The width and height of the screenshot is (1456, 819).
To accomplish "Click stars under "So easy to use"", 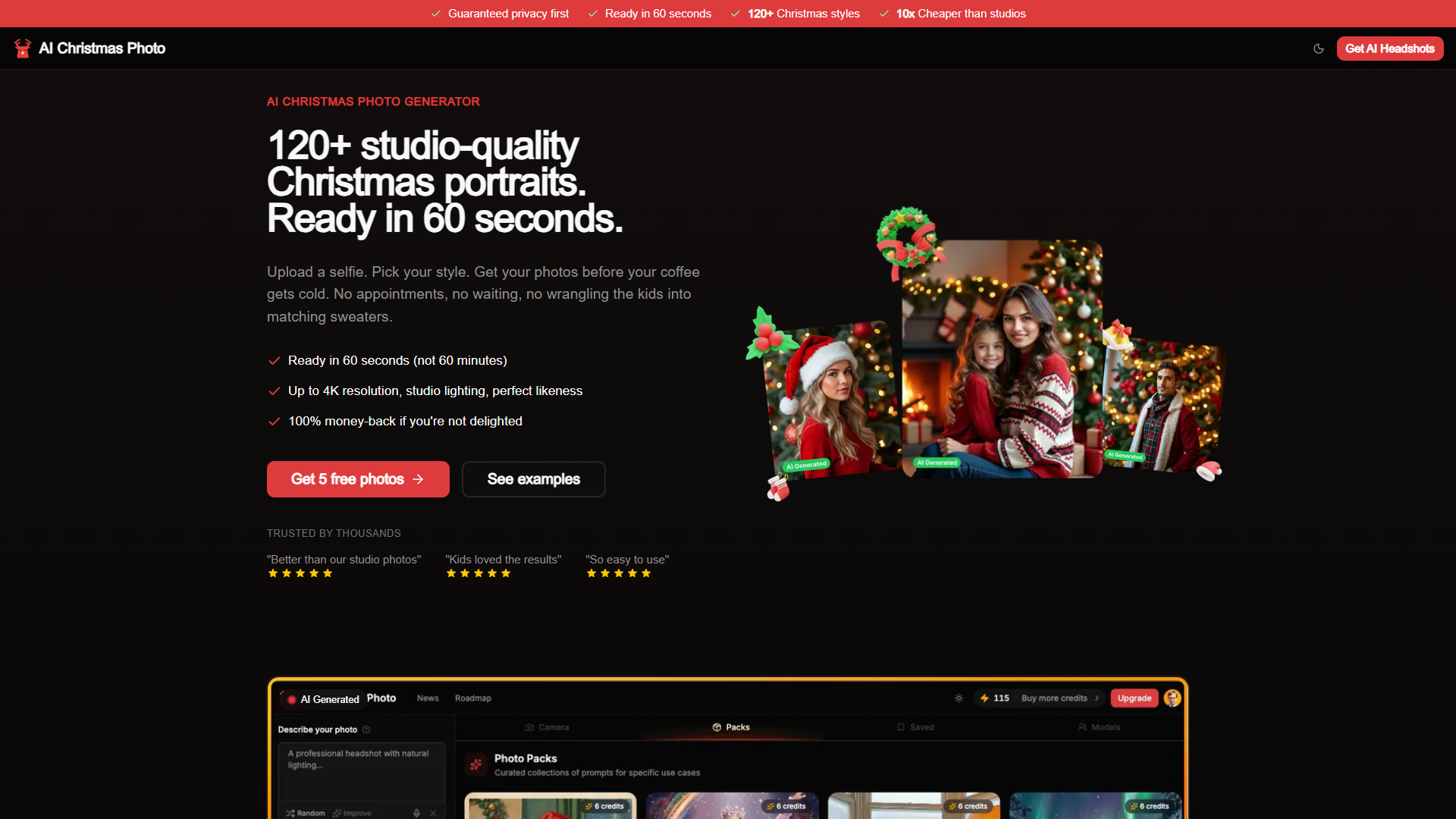I will (619, 573).
